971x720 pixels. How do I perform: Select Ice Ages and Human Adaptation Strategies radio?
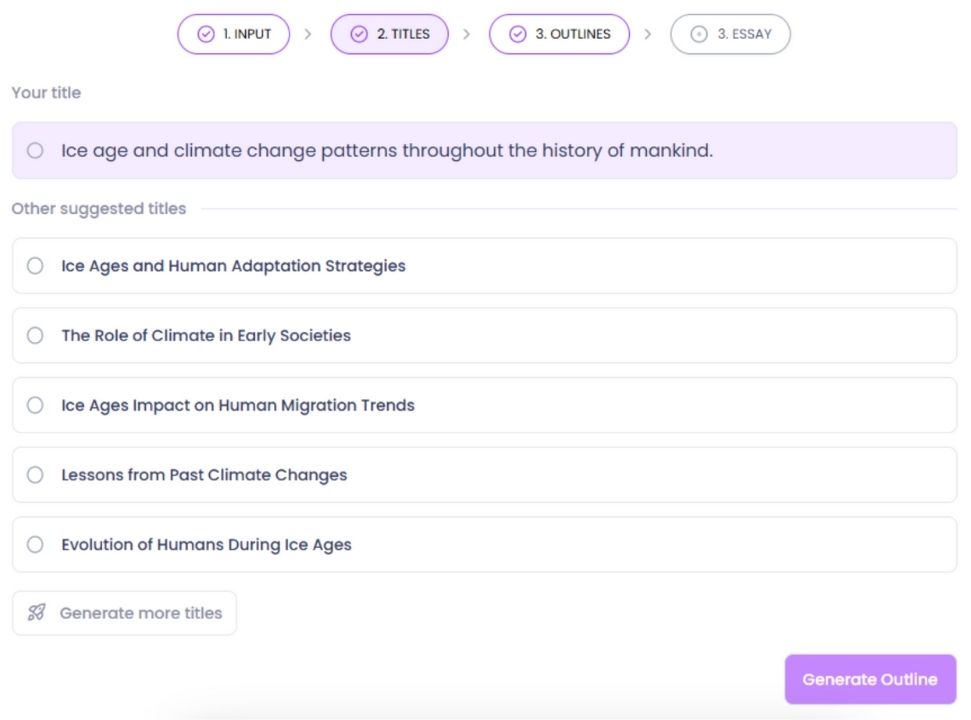tap(35, 266)
